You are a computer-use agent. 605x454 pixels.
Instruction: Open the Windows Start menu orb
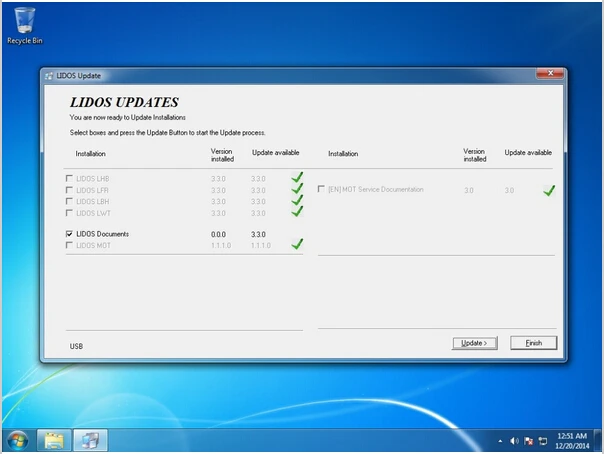point(17,440)
